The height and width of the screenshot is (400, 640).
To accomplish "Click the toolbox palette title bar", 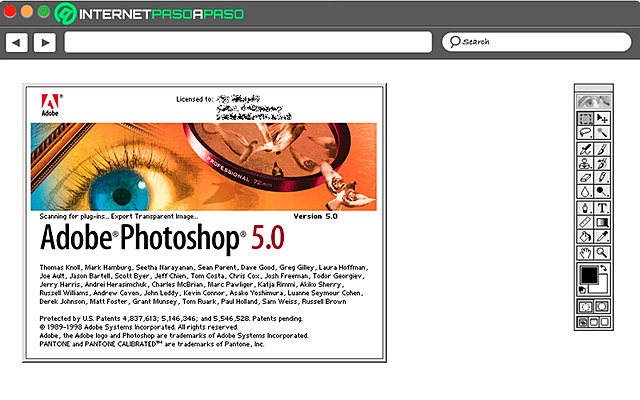I will coord(593,87).
